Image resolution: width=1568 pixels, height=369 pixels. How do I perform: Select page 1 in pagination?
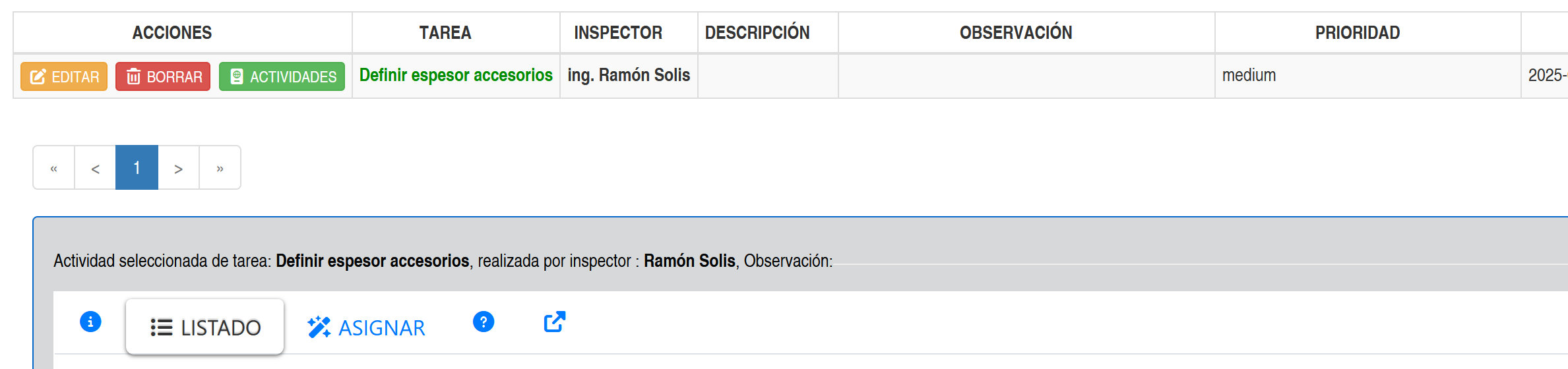coord(137,168)
